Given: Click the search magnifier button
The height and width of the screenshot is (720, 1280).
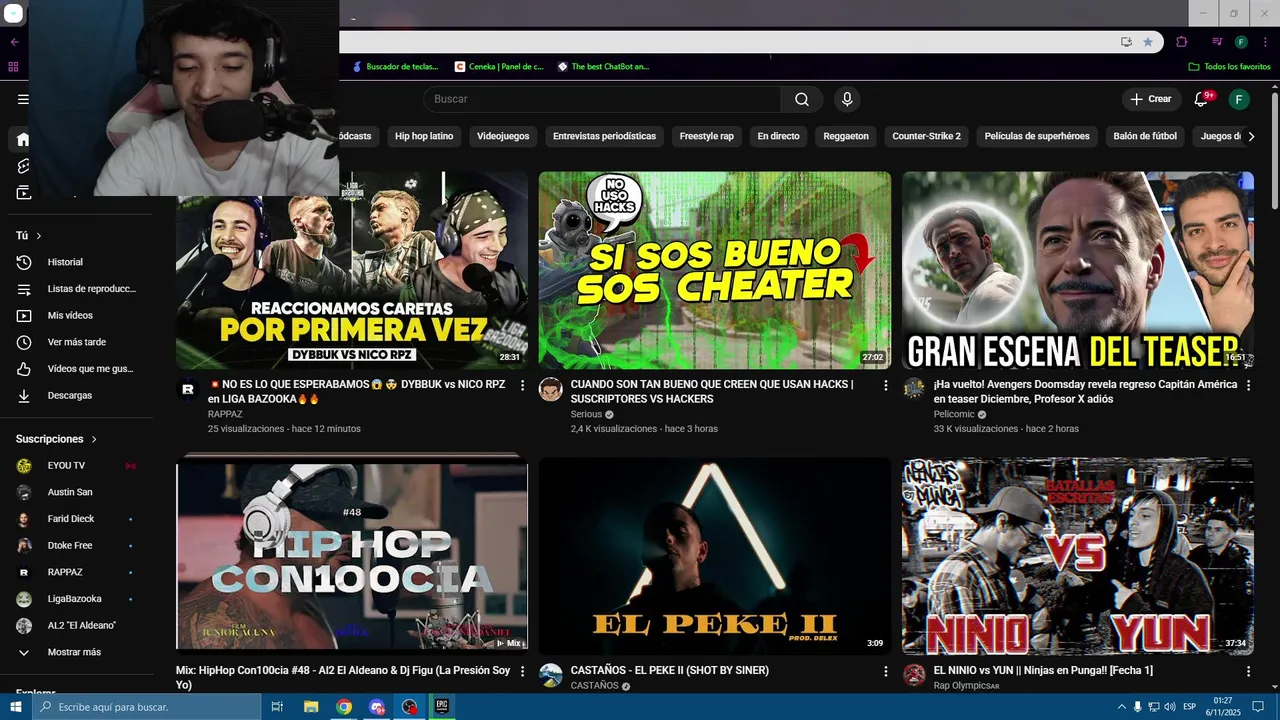Looking at the screenshot, I should [802, 99].
